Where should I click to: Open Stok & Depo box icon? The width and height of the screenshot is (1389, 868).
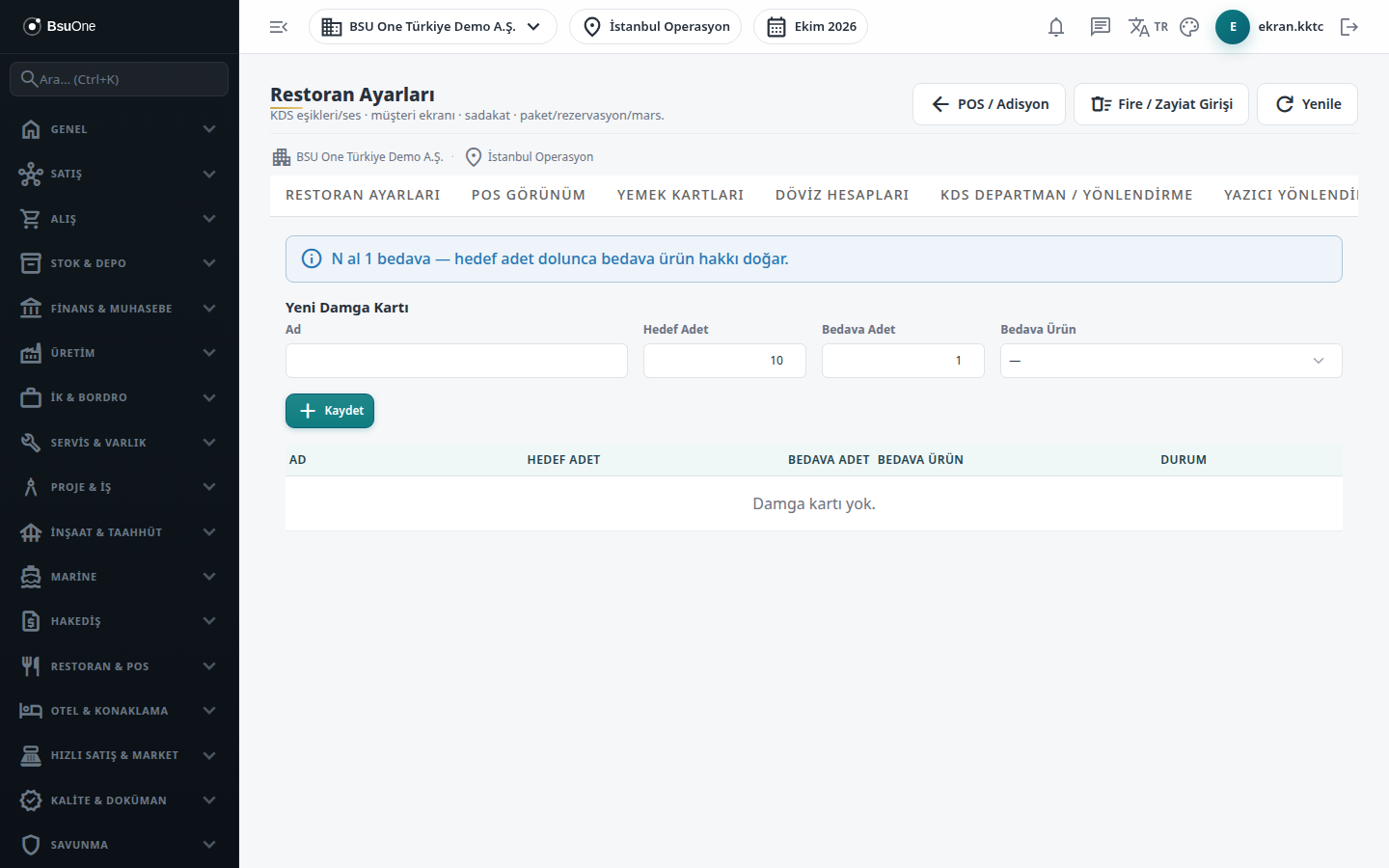31,263
